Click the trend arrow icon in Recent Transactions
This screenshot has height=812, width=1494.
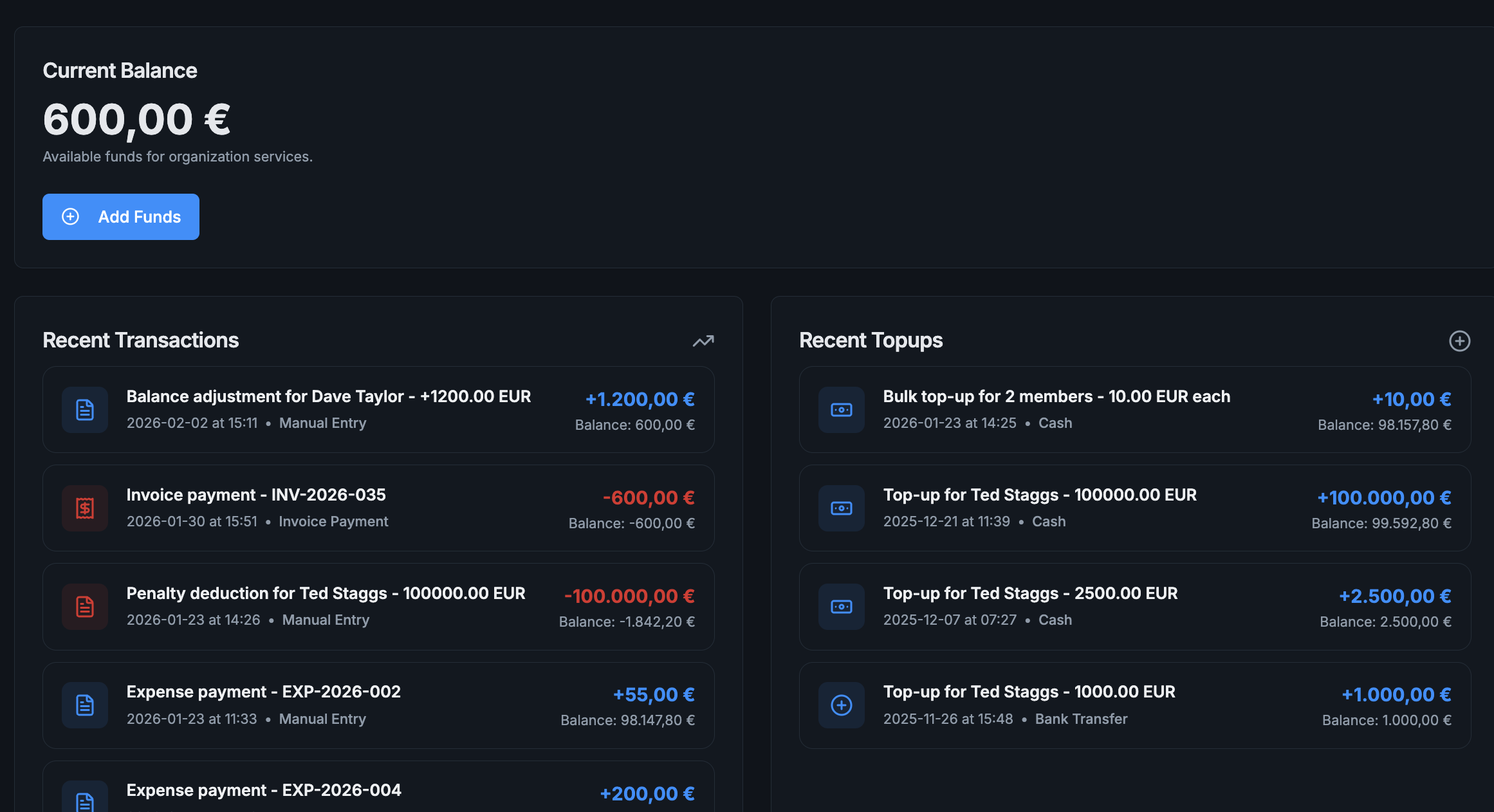[x=703, y=340]
